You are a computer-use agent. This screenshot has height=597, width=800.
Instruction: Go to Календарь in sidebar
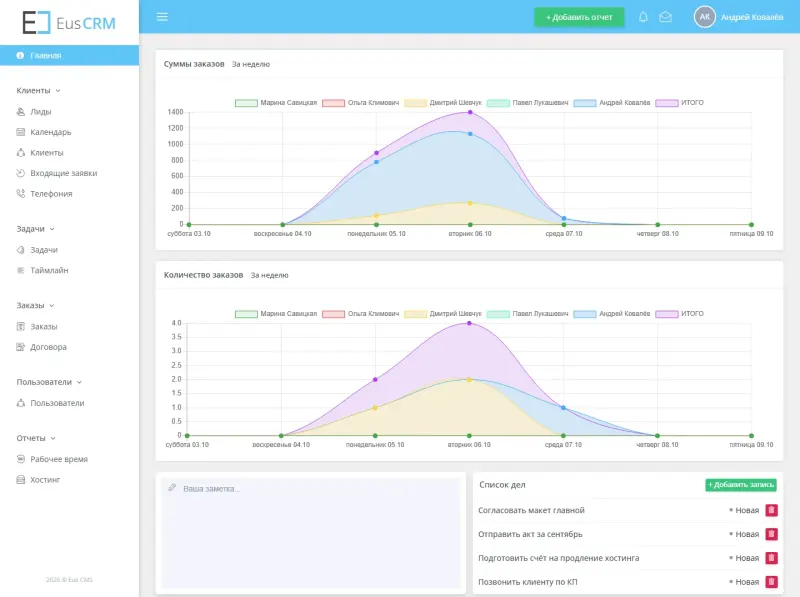click(x=51, y=132)
